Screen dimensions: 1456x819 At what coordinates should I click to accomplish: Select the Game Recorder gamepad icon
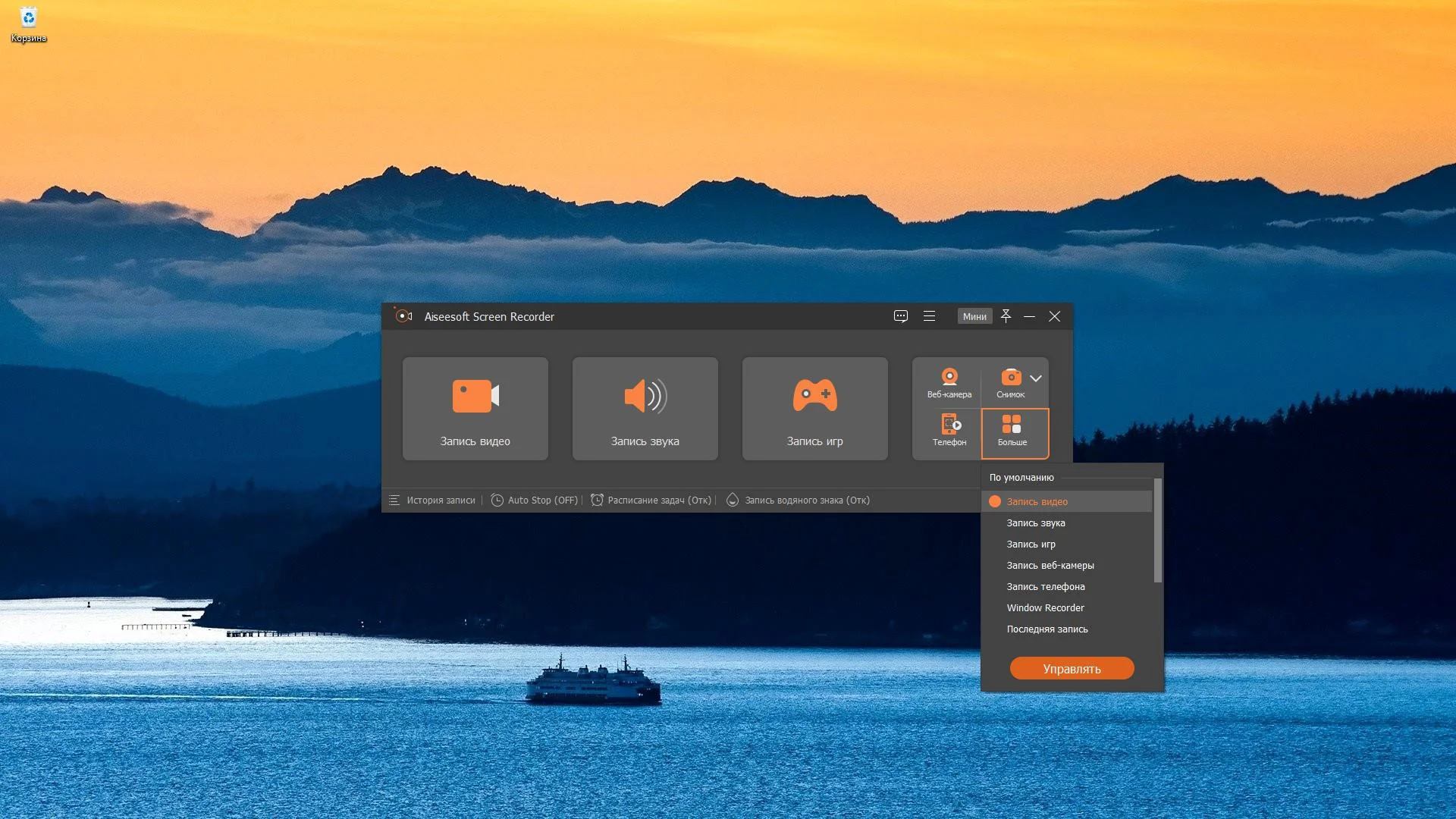(814, 396)
